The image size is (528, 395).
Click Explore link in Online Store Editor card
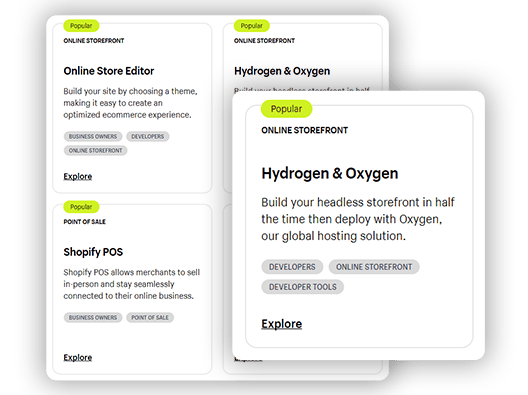(78, 176)
